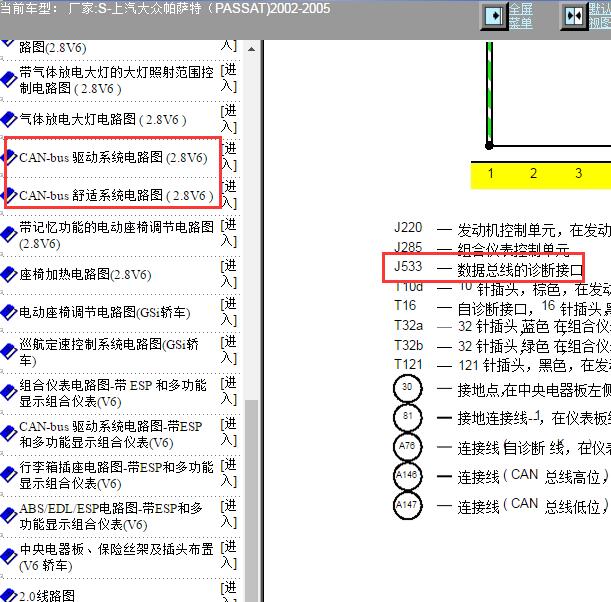Image resolution: width=611 pixels, height=602 pixels.
Task: Click [进入] for 座椅加热电路图
Action: 229,274
